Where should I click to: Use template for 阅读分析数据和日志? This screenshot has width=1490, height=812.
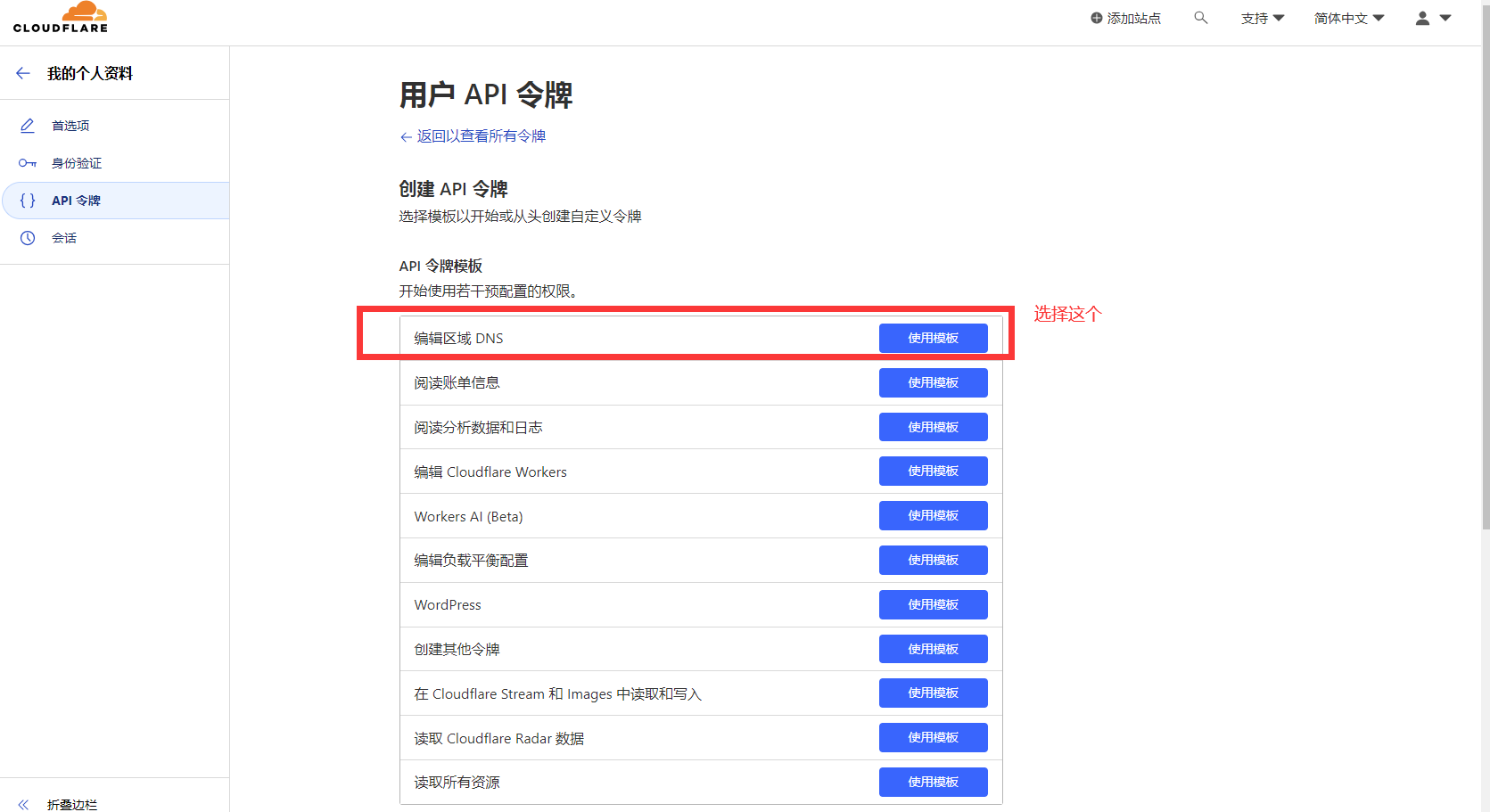[933, 427]
